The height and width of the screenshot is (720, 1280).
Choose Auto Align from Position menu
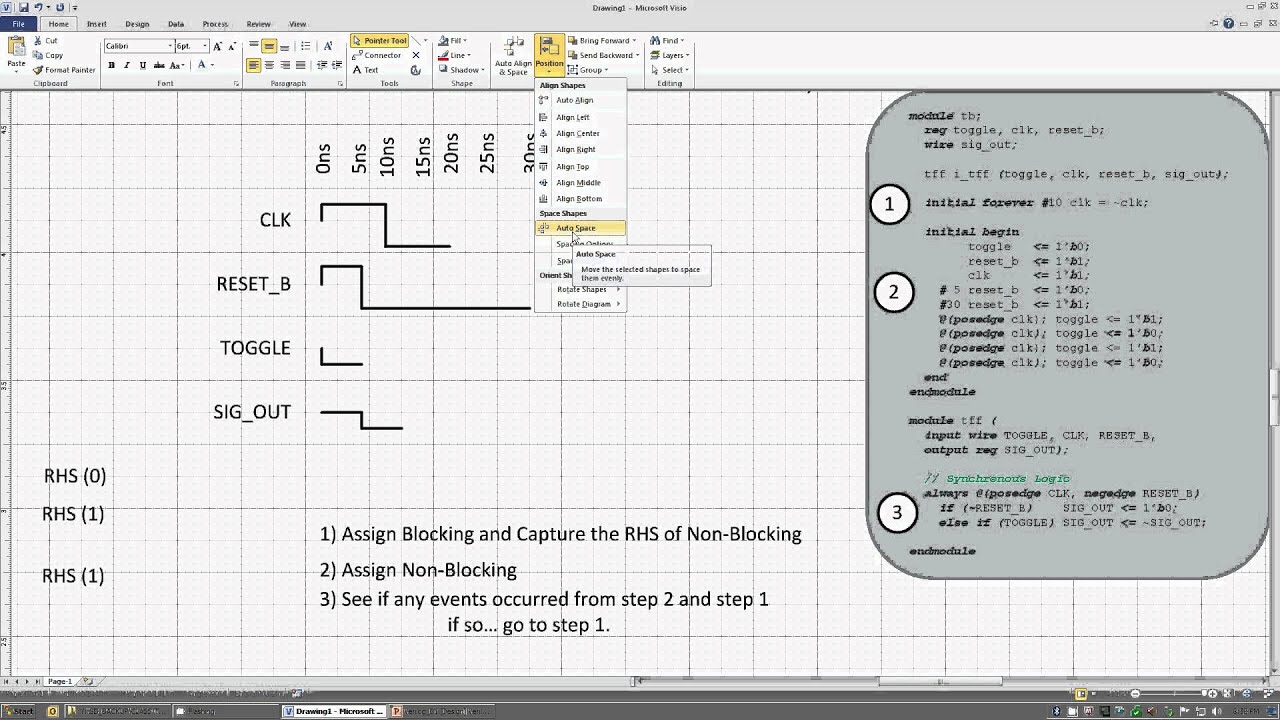[581, 100]
